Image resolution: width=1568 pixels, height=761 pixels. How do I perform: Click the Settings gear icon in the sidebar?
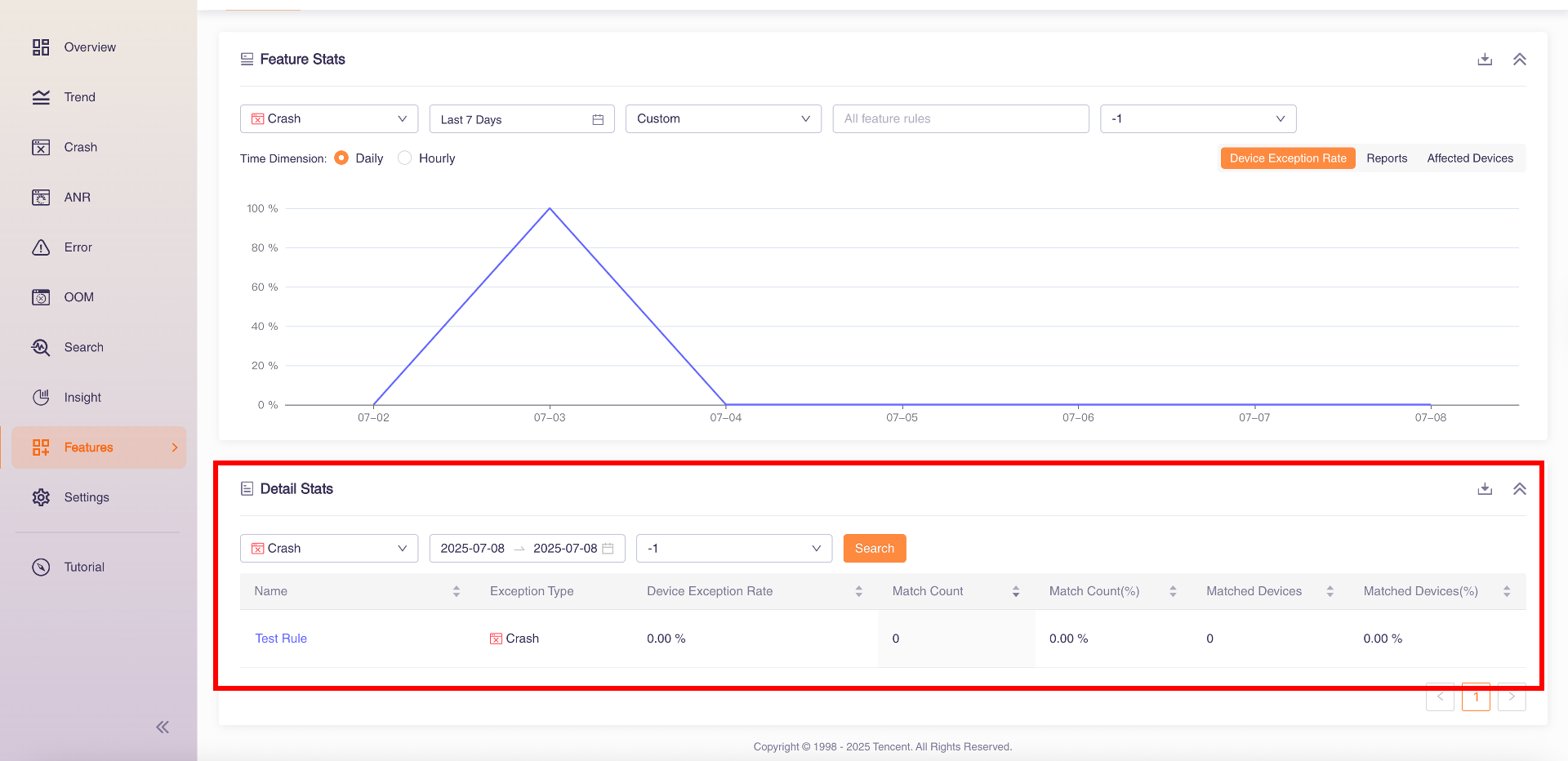[x=41, y=497]
